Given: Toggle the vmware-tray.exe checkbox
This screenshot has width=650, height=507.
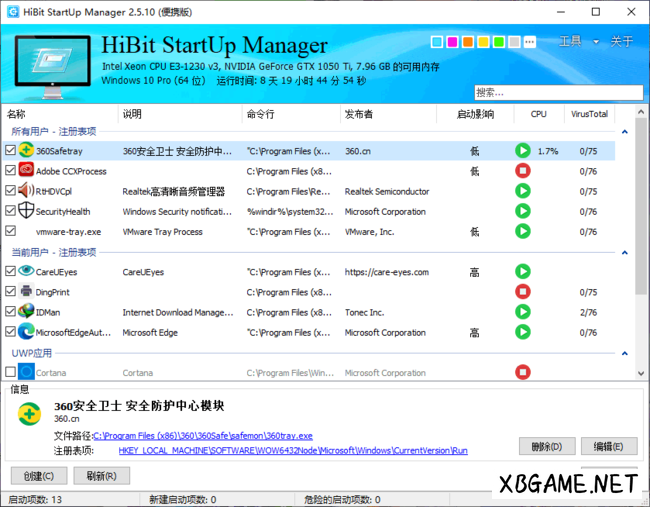Looking at the screenshot, I should [10, 231].
